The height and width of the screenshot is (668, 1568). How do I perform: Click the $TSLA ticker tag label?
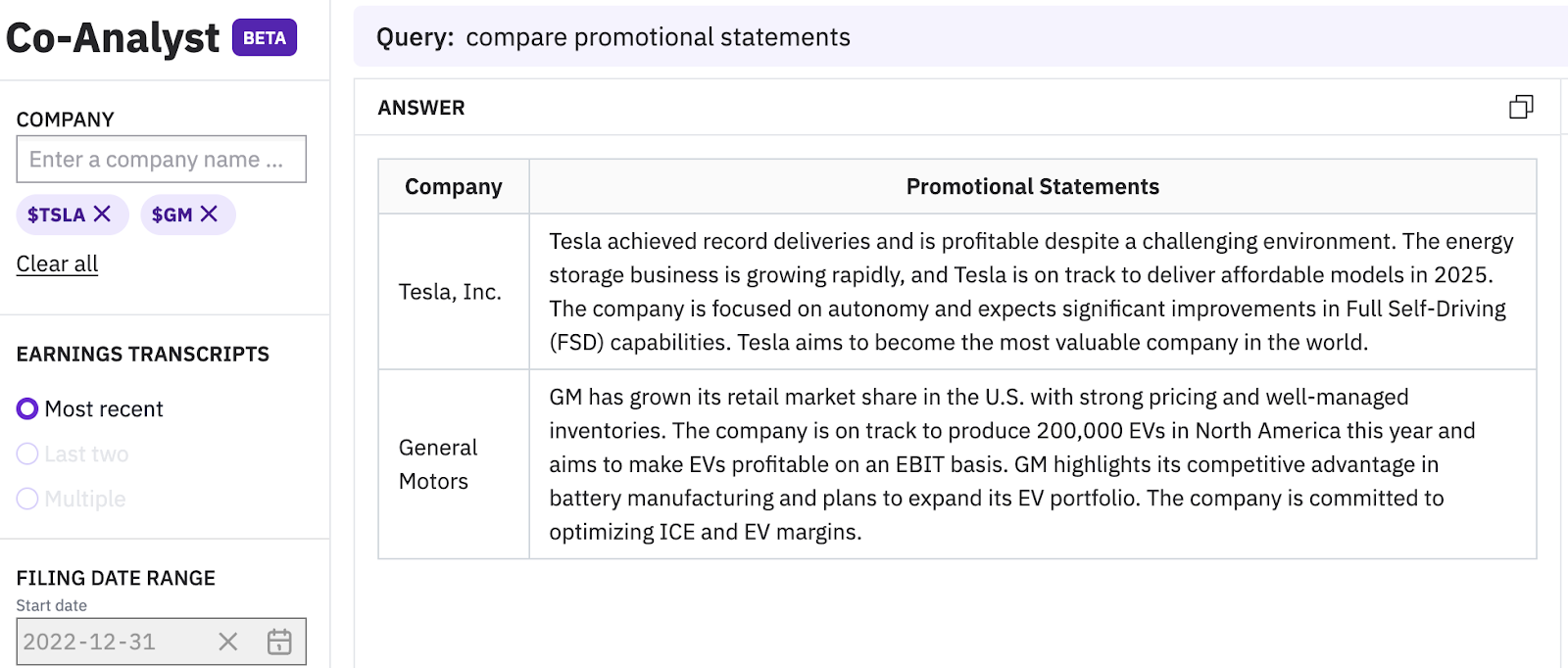click(x=56, y=215)
